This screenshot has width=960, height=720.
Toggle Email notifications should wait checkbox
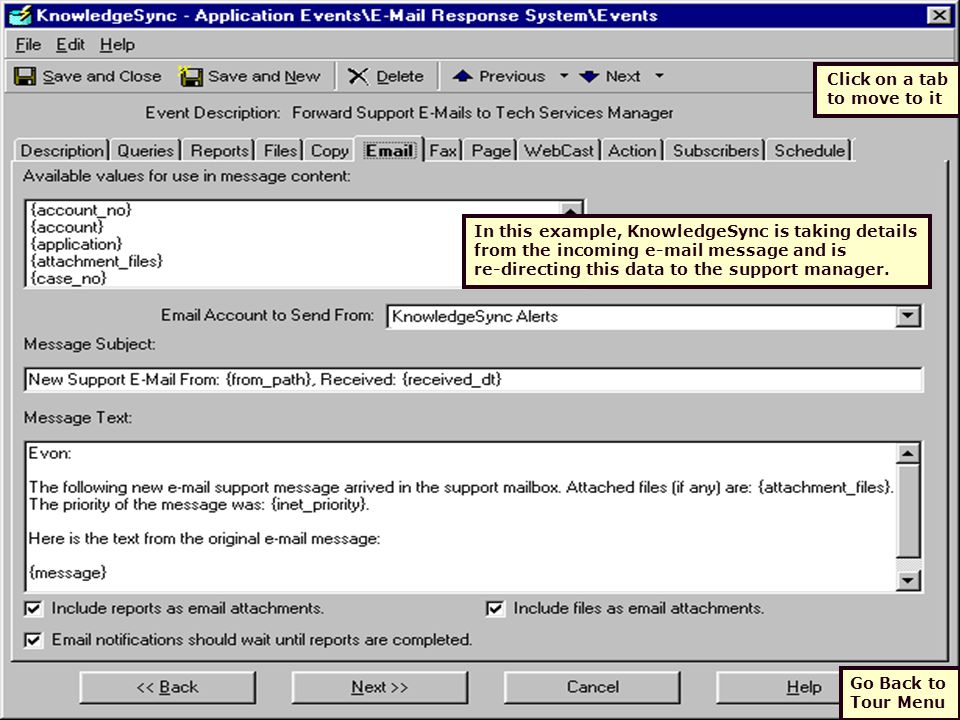[33, 640]
